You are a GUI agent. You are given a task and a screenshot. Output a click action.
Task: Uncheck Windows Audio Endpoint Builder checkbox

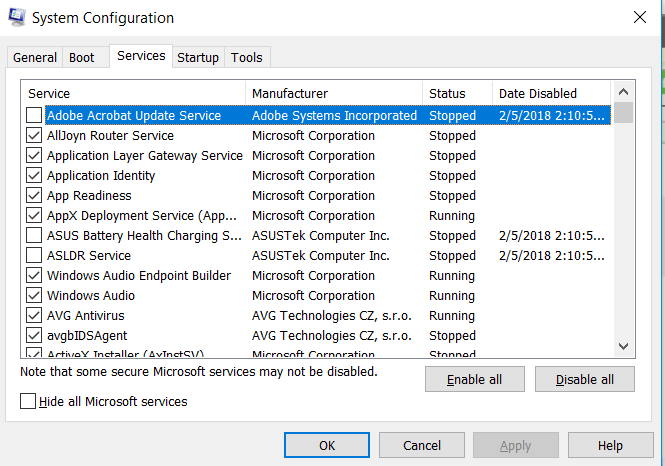coord(34,275)
